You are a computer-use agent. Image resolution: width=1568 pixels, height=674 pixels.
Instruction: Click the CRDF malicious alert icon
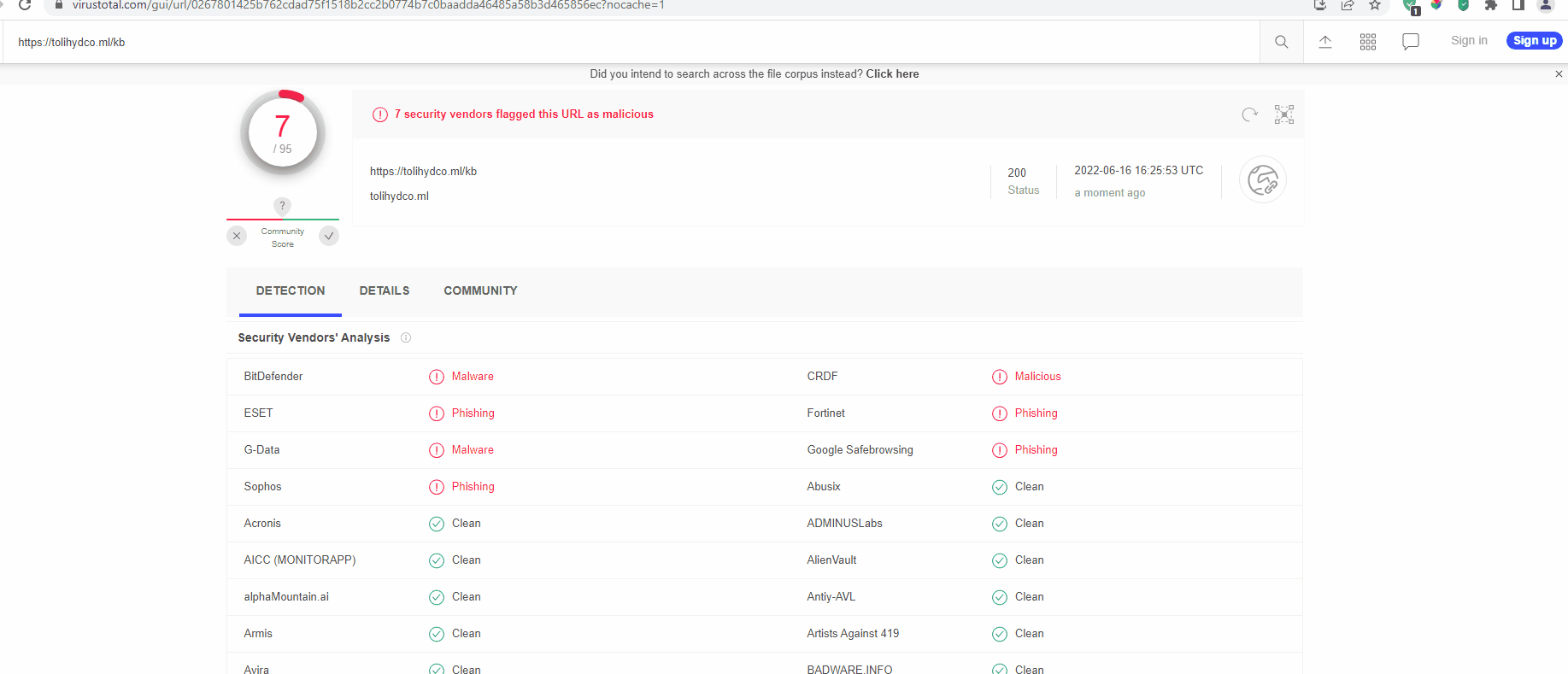pos(1000,377)
